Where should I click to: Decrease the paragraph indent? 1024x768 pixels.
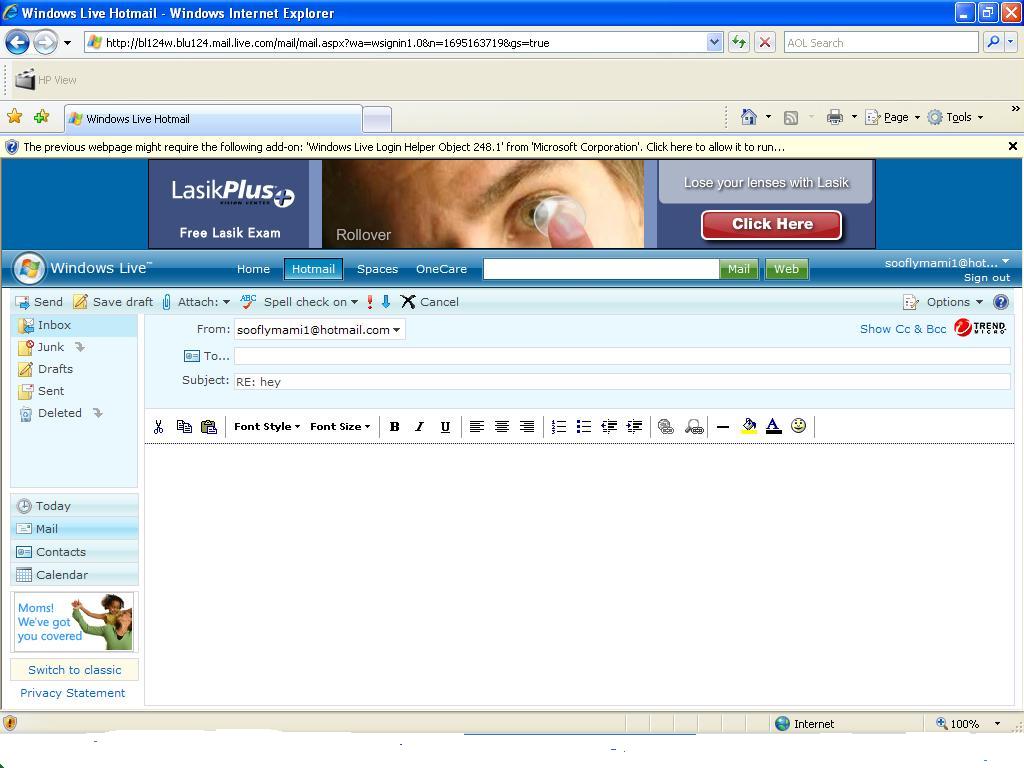coord(609,426)
